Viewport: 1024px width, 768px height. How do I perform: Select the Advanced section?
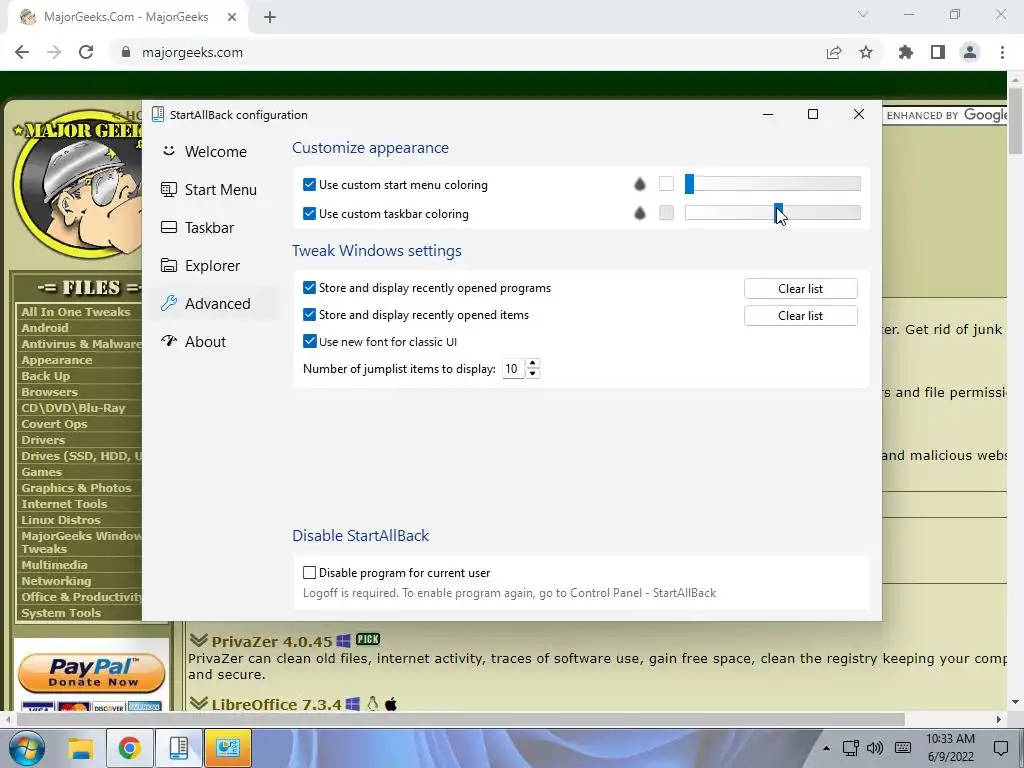[206, 304]
